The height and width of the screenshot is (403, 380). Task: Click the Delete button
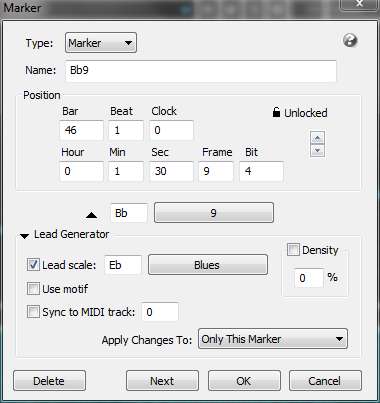click(x=49, y=381)
